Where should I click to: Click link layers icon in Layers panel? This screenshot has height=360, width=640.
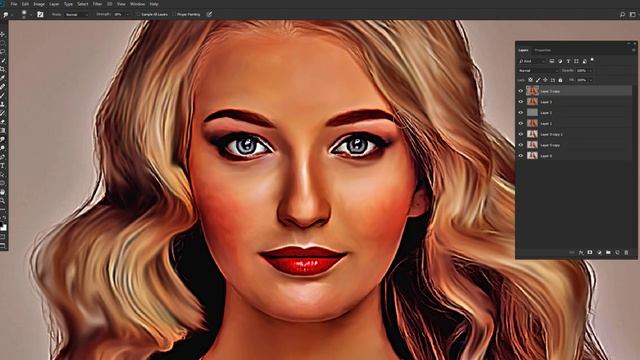[571, 253]
